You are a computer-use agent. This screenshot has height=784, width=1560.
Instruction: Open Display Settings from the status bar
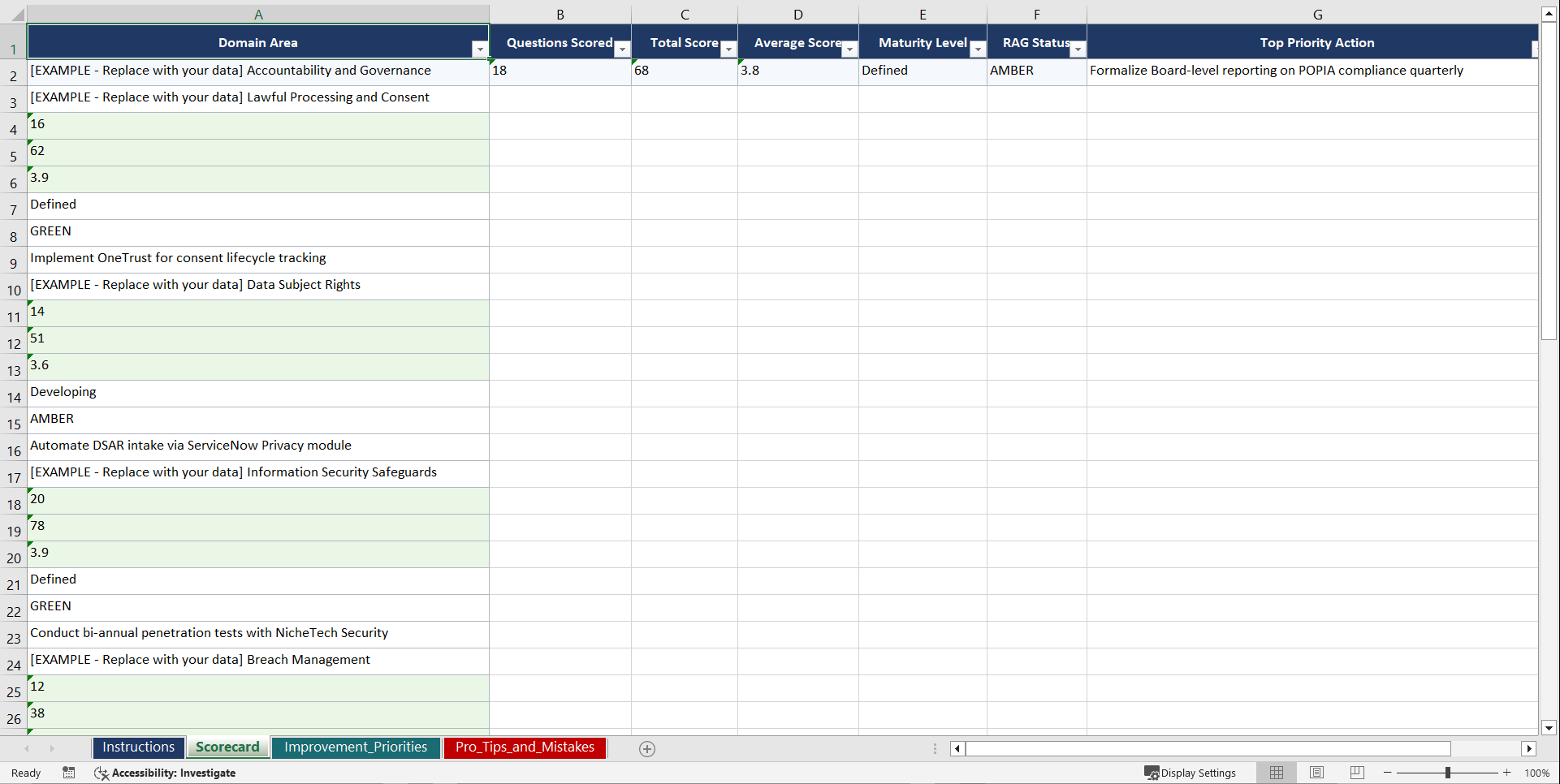pyautogui.click(x=1191, y=773)
